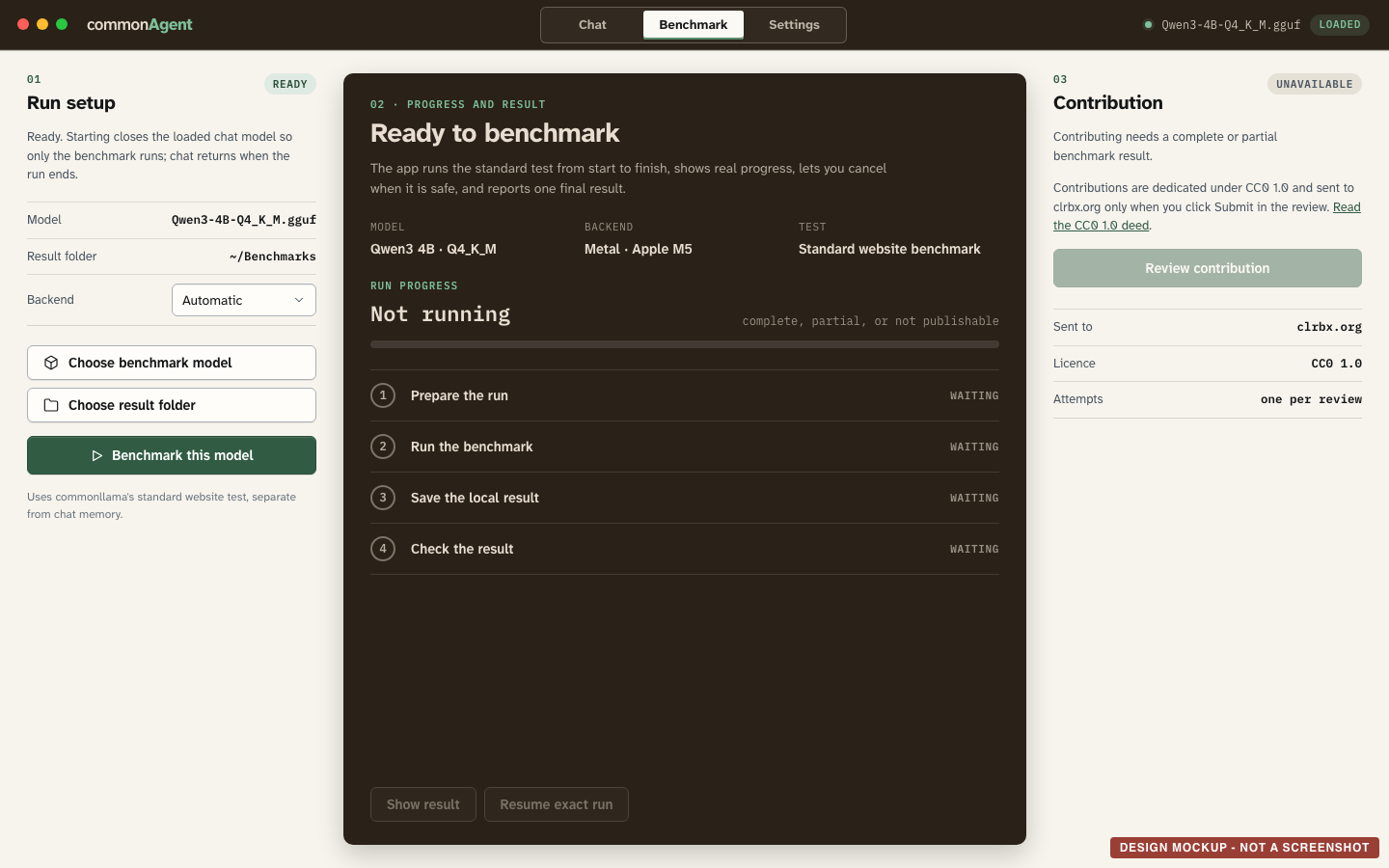Click the Prepare the run step label

[459, 395]
